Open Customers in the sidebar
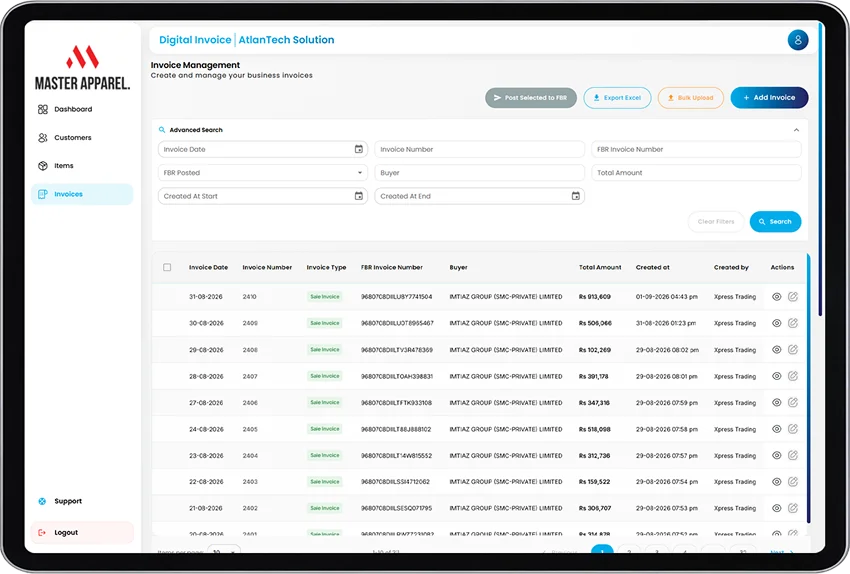Screen dimensions: 850x574 pyautogui.click(x=65, y=138)
